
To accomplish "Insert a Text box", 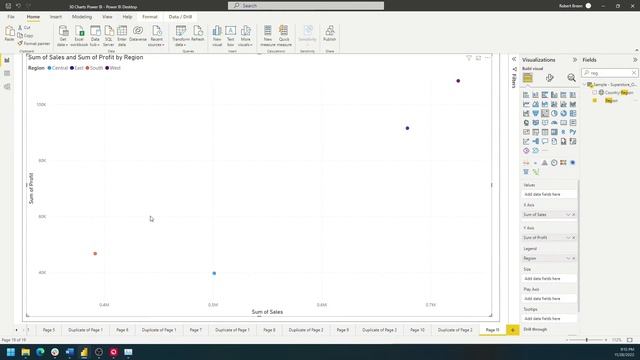I will point(231,36).
